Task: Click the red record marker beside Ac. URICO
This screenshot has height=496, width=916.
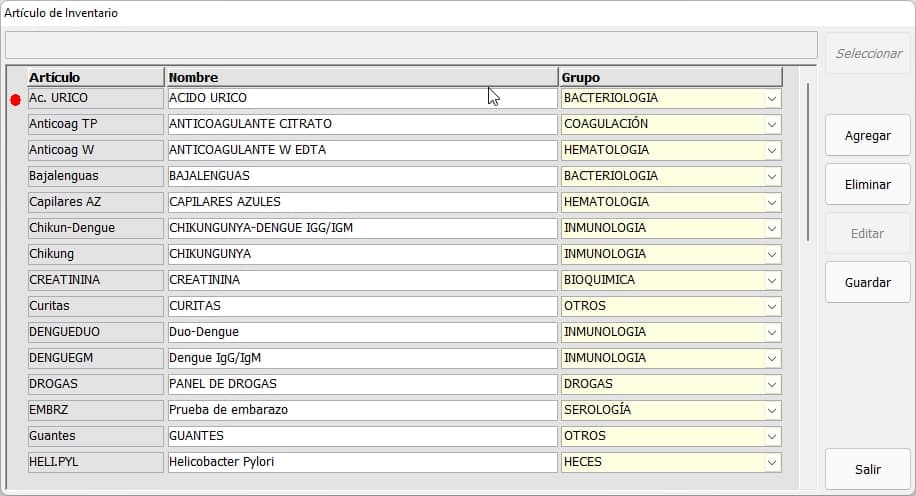Action: click(16, 100)
